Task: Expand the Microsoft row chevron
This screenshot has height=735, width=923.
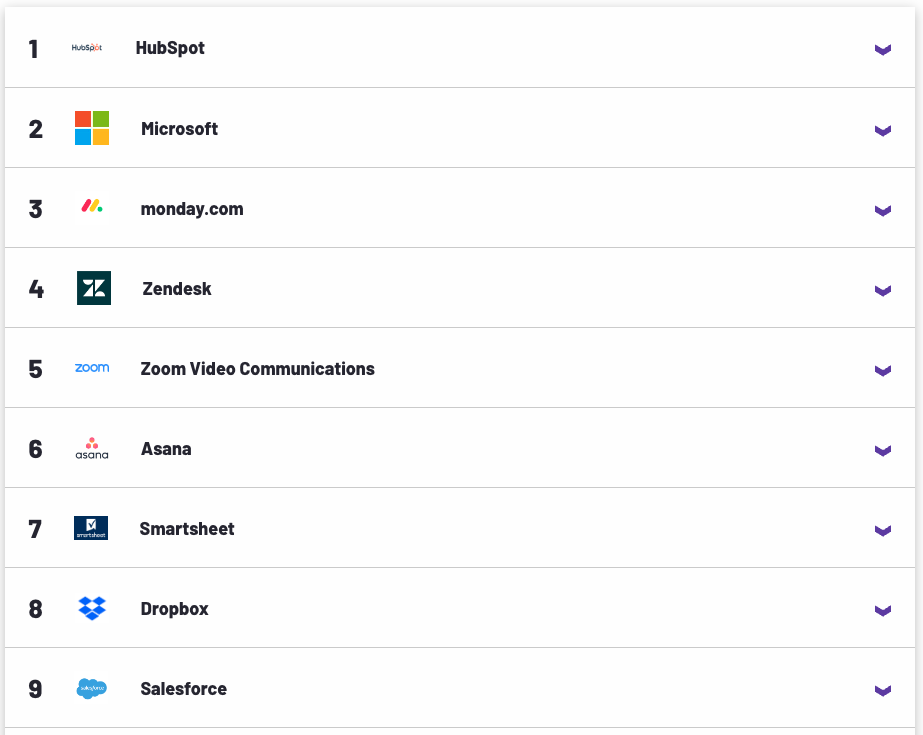Action: pos(882,130)
